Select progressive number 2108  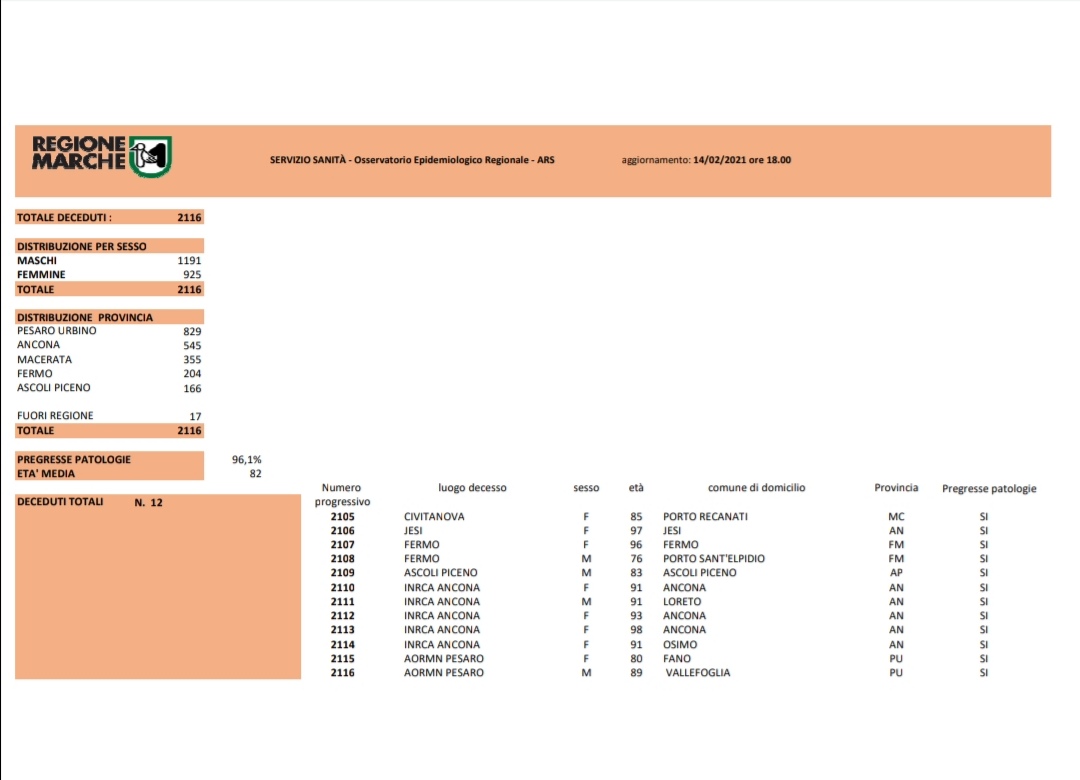[x=342, y=559]
